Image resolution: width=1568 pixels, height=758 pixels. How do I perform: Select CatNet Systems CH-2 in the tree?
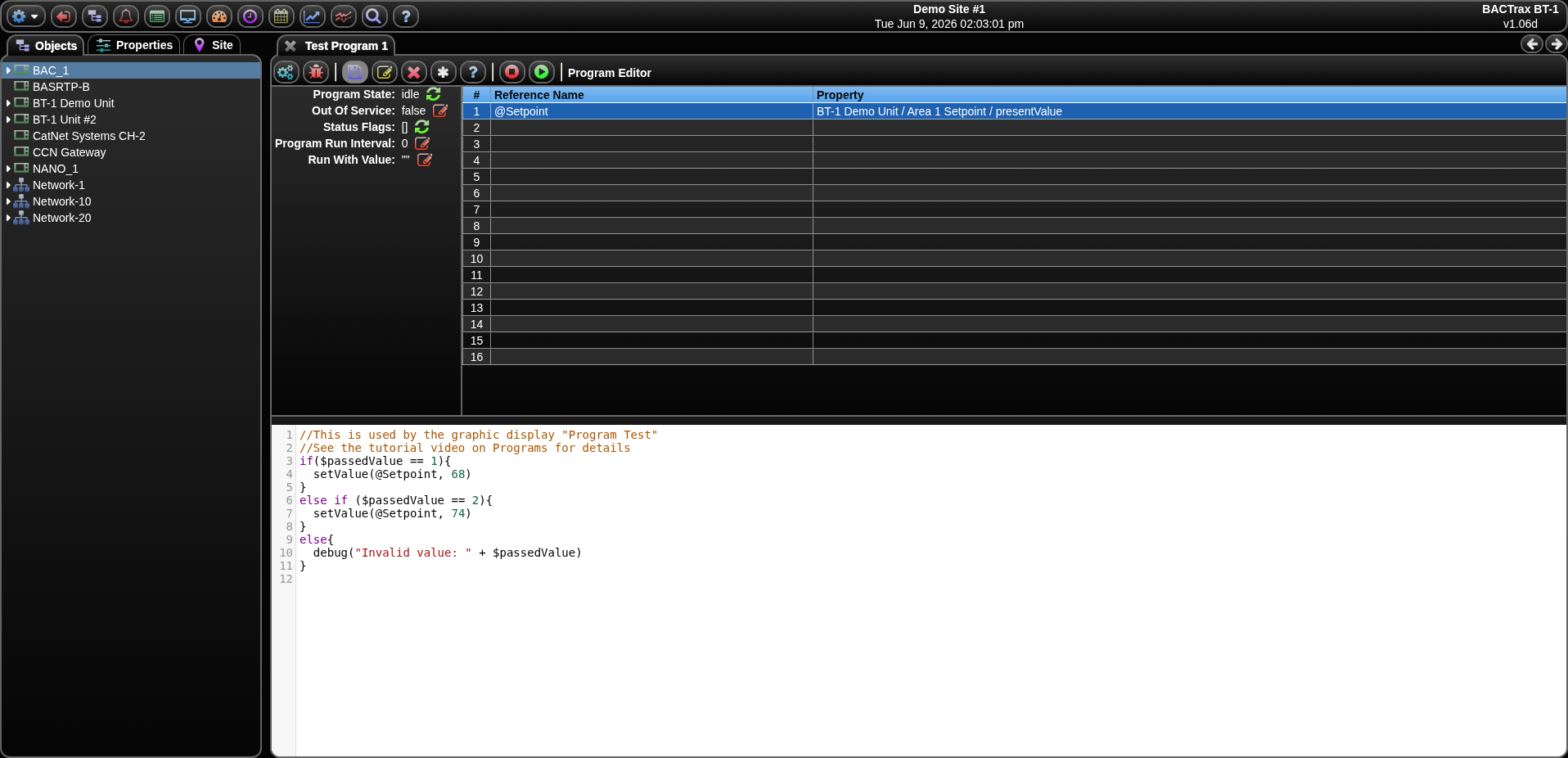click(88, 136)
